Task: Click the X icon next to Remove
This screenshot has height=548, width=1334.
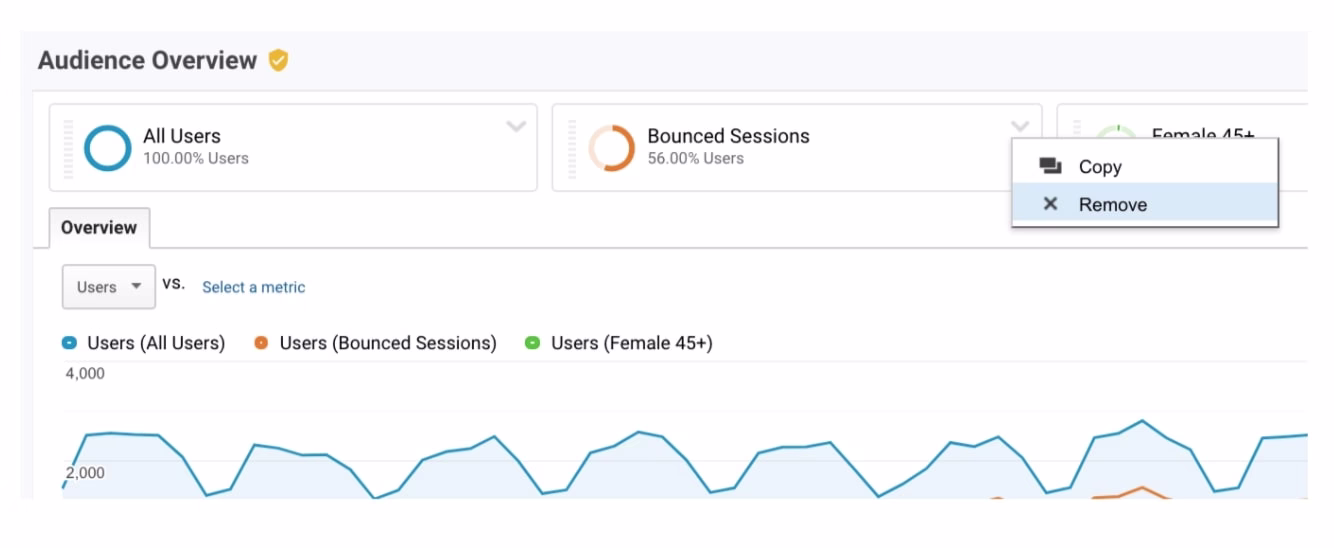Action: 1050,204
